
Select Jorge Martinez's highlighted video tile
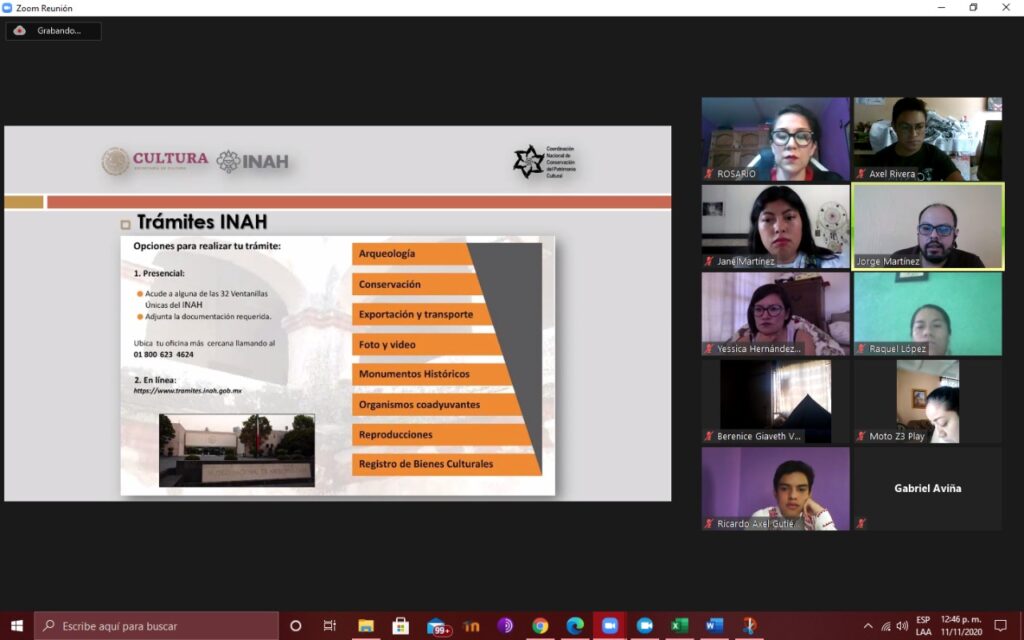tap(927, 225)
